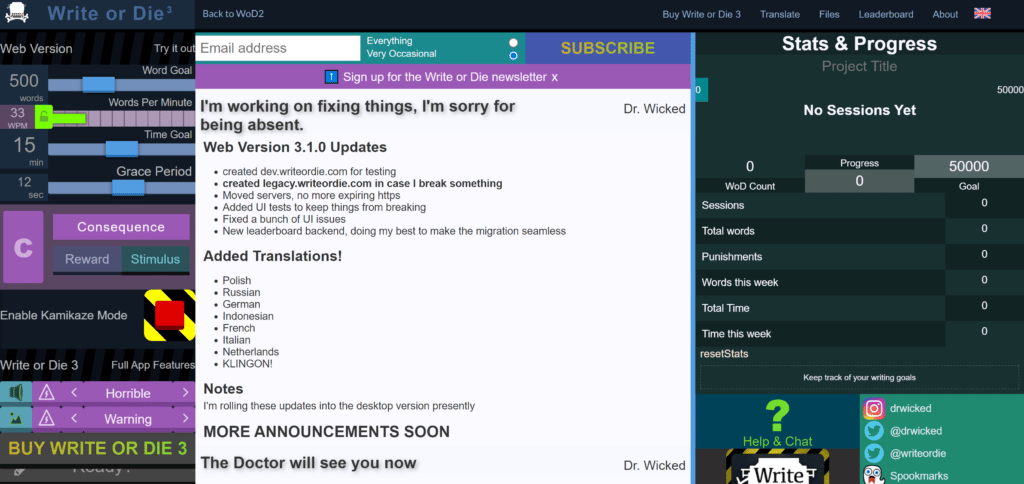Toggle the sound speaker icon
Screen dimensions: 1024x484
[16, 393]
